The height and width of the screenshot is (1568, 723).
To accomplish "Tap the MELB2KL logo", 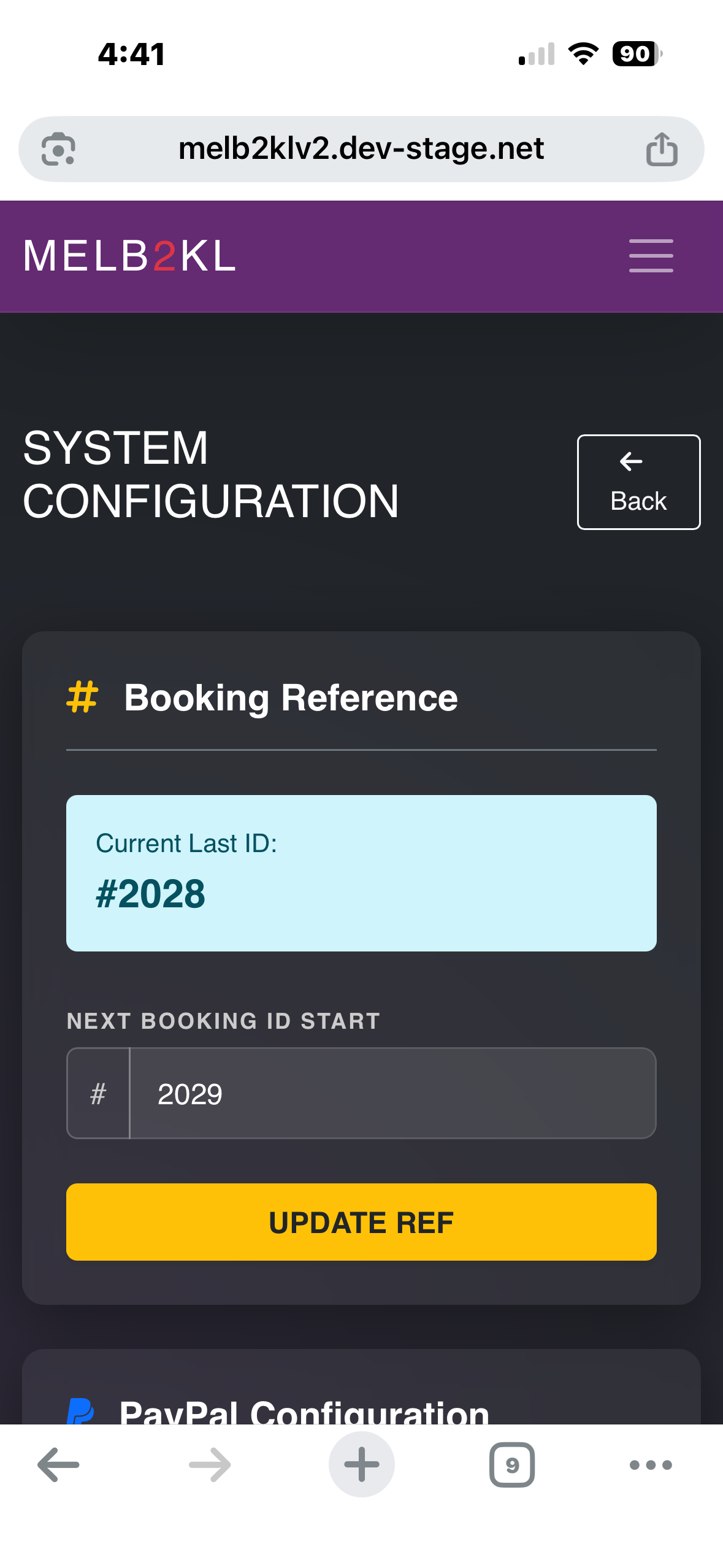I will (x=129, y=256).
